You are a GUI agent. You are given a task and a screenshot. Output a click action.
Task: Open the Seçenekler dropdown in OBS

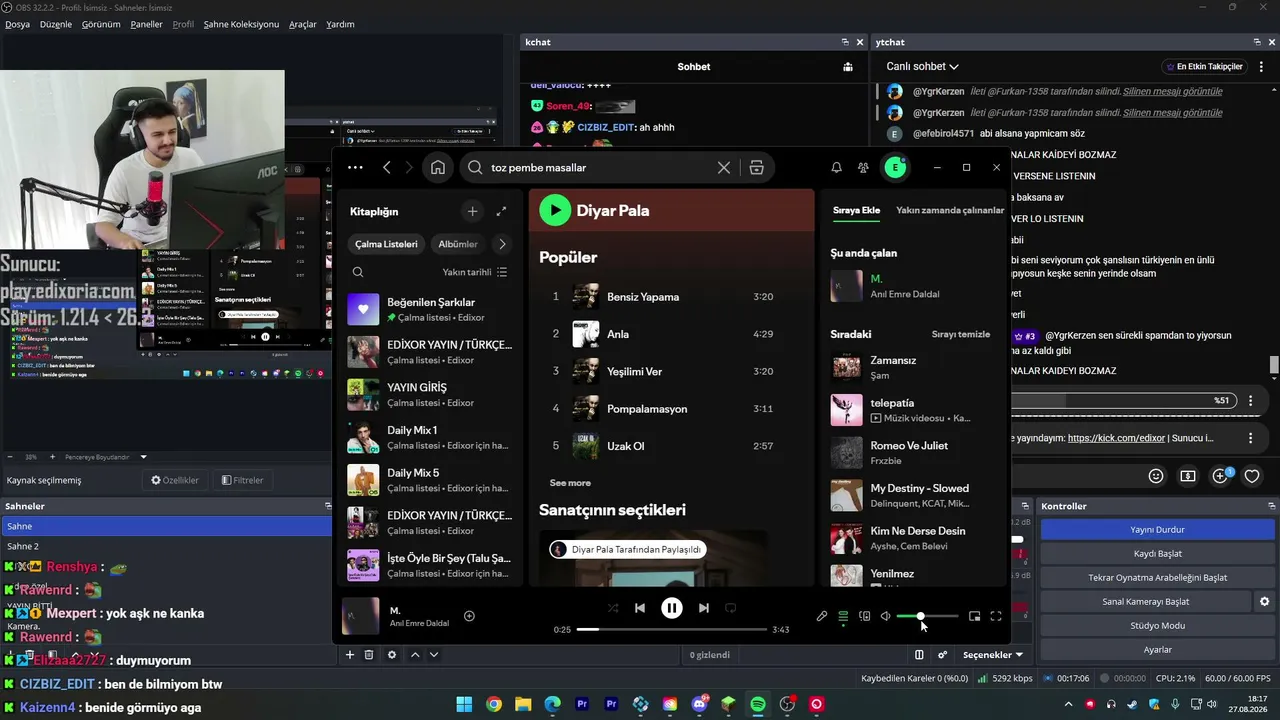click(x=993, y=655)
